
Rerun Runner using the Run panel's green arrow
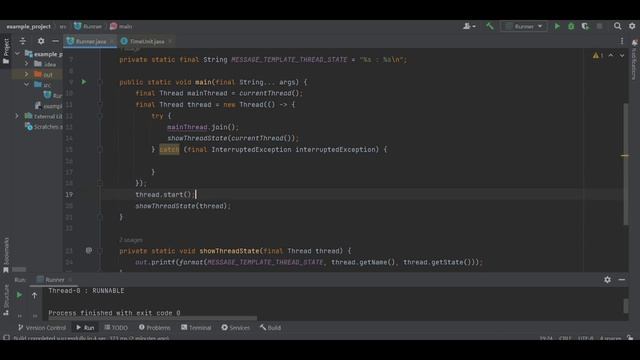(x=19, y=295)
